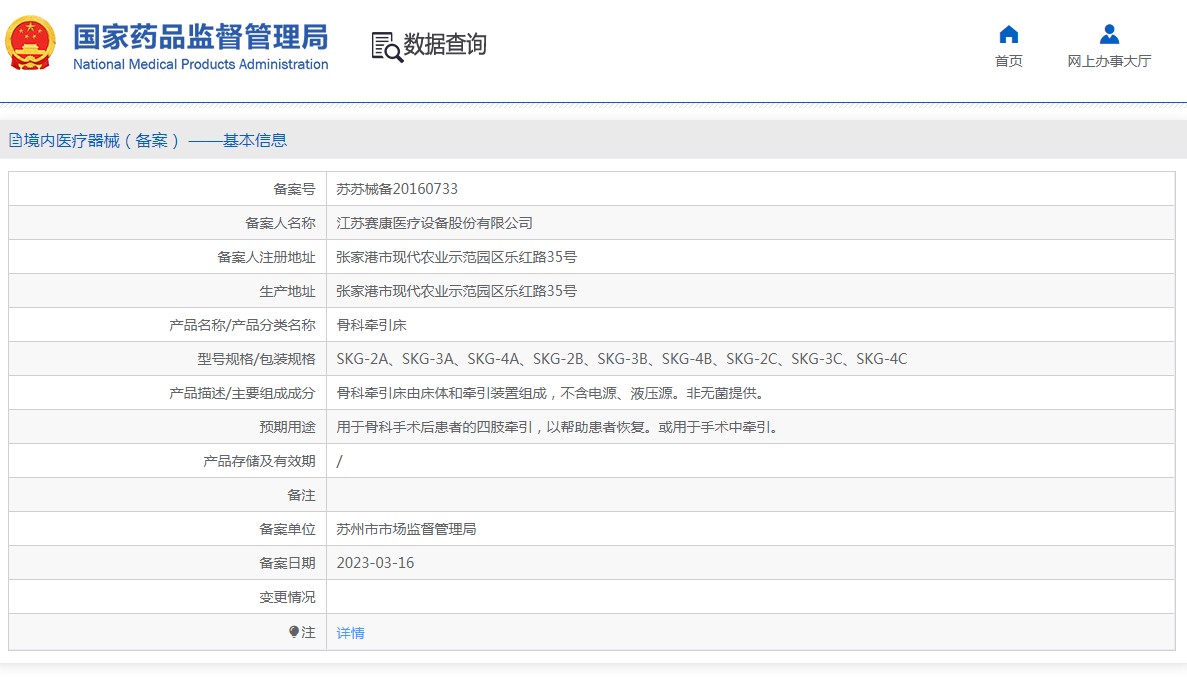Open the 网上办事大厅 user icon
The width and height of the screenshot is (1187, 677).
(1109, 35)
